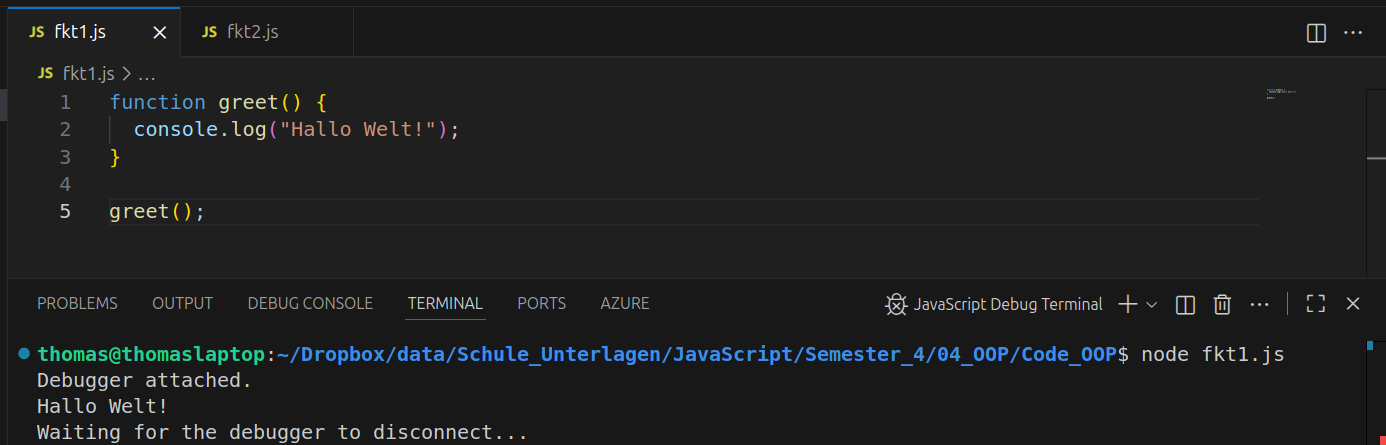Screen dimensions: 1386x445
Task: Open the editor More Actions ellipsis menu
Action: click(1353, 33)
